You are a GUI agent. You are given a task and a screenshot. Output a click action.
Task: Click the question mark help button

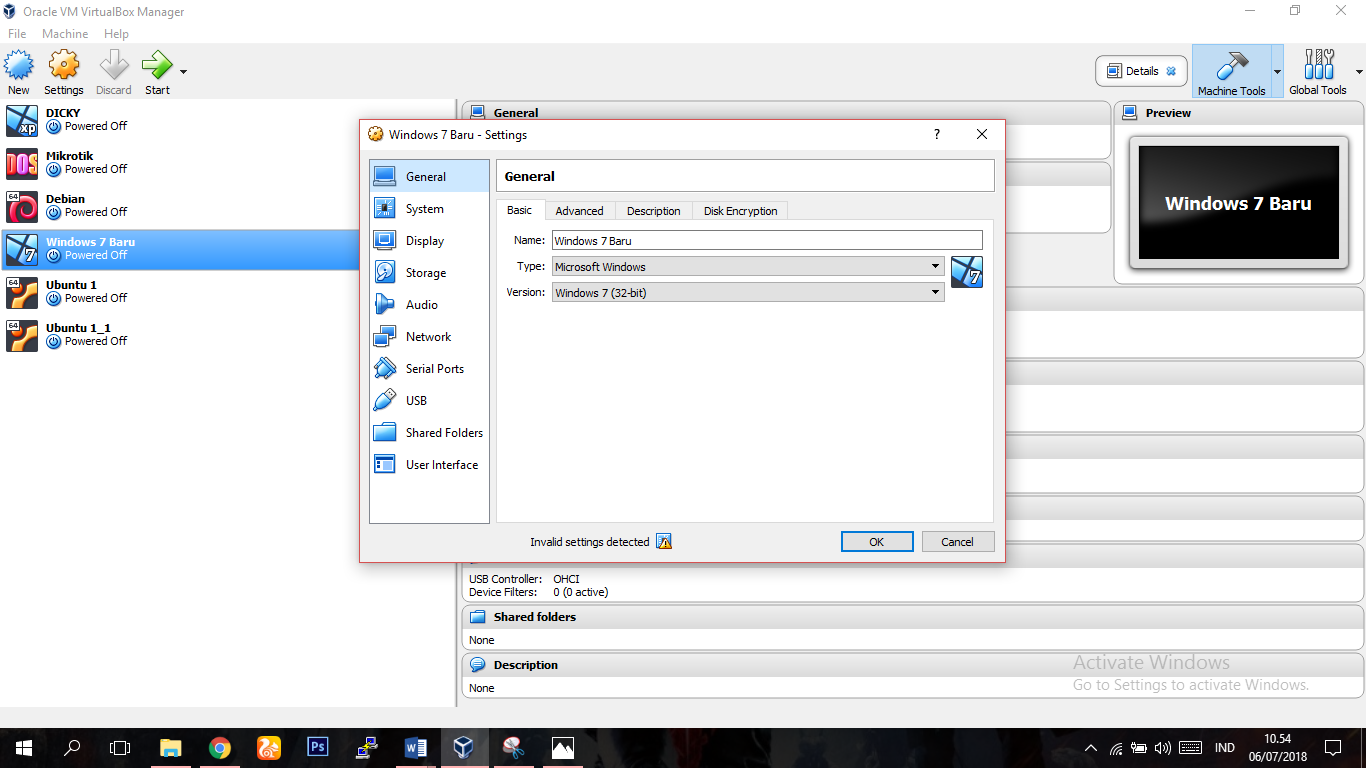coord(937,134)
